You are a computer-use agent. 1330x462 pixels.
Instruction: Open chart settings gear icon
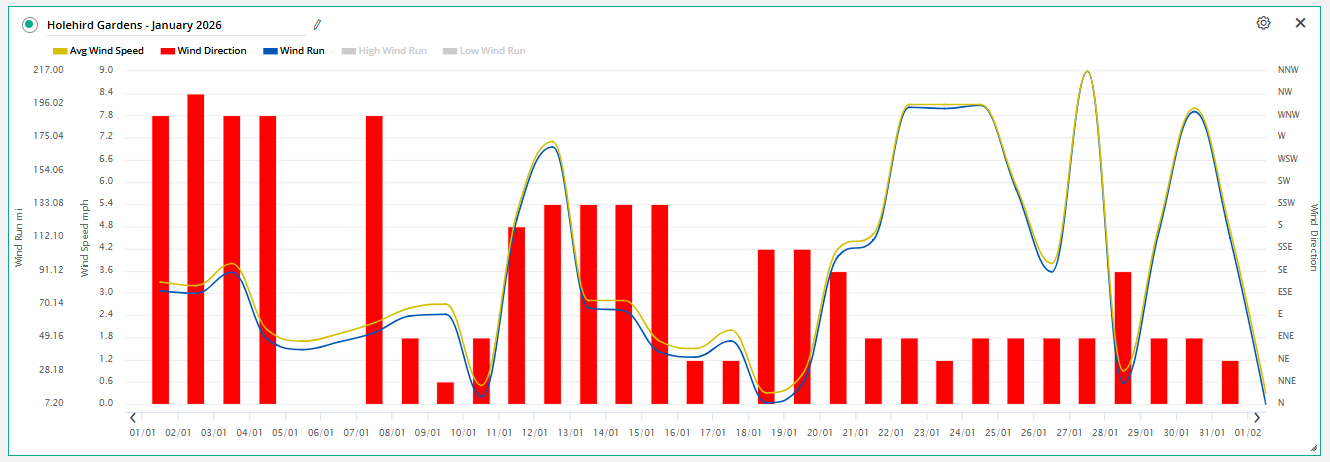(x=1263, y=23)
